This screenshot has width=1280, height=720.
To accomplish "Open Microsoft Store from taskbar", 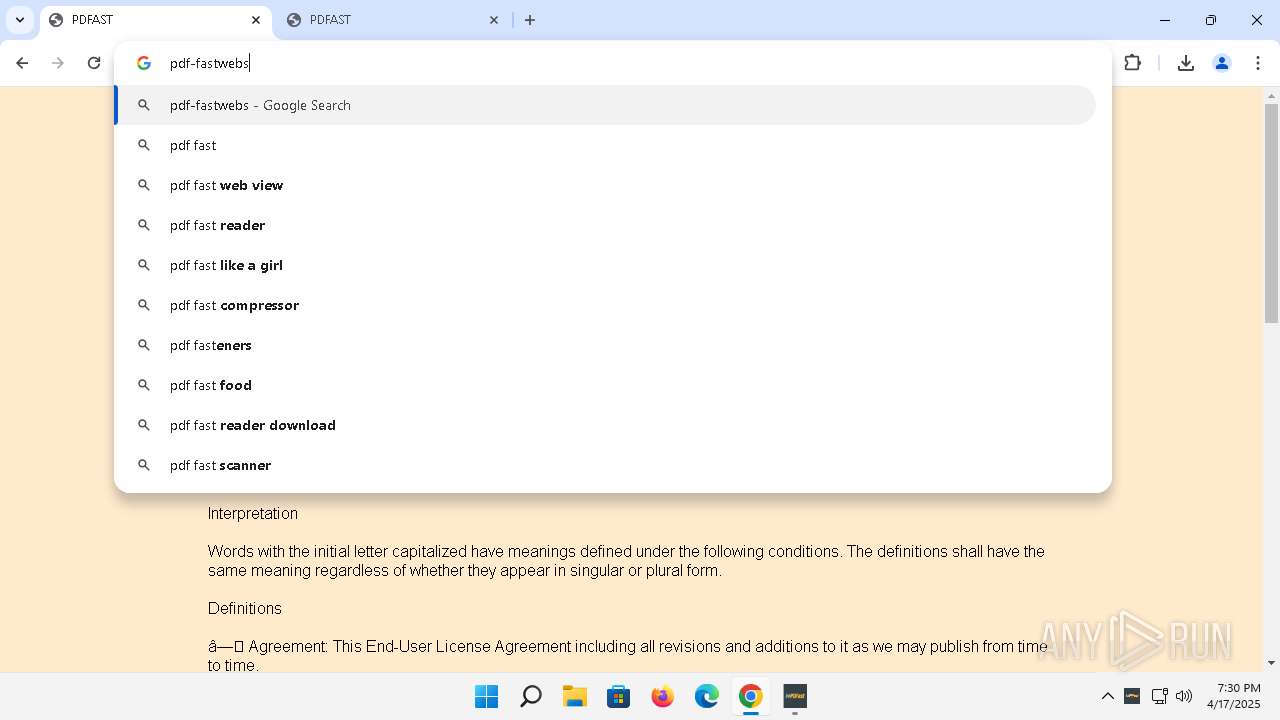I will 619,696.
